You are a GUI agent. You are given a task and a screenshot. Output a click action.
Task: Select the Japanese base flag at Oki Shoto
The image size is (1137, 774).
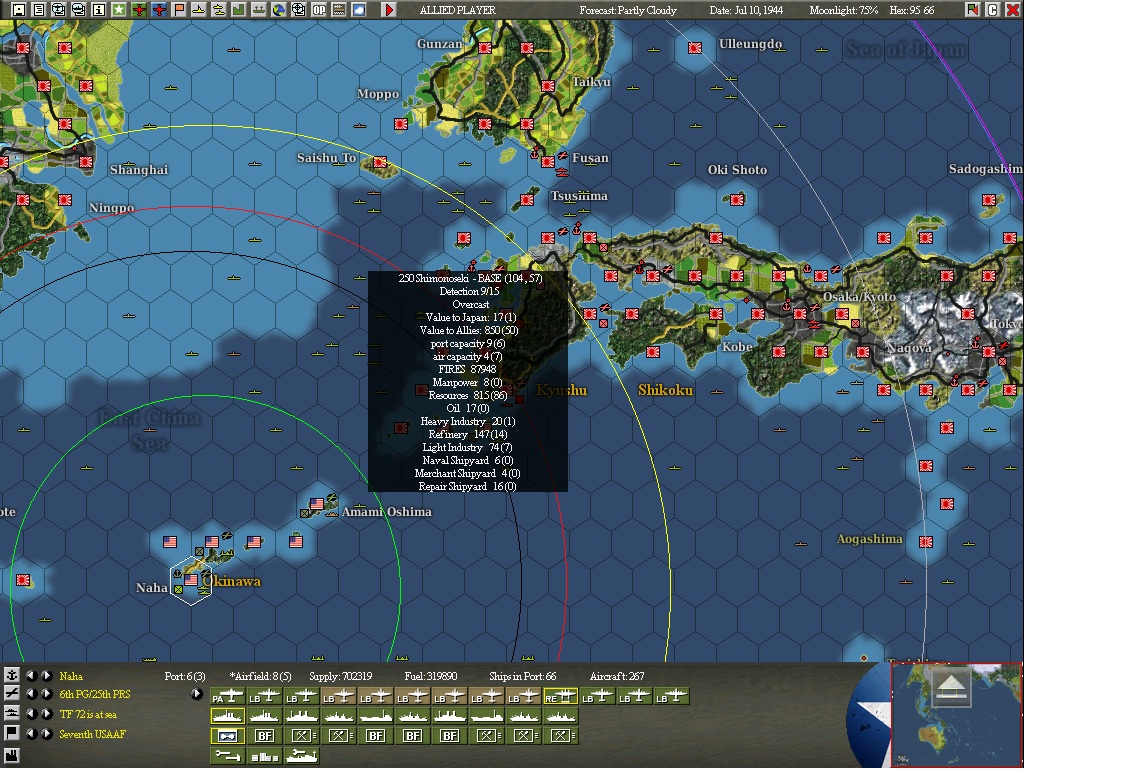click(737, 199)
